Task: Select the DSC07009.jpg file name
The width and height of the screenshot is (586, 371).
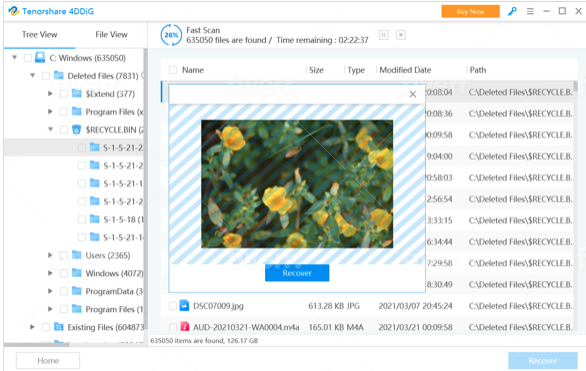Action: tap(218, 306)
